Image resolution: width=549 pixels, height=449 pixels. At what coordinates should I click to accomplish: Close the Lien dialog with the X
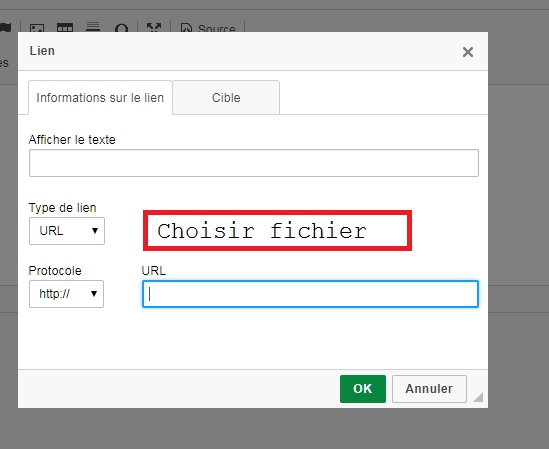coord(468,52)
